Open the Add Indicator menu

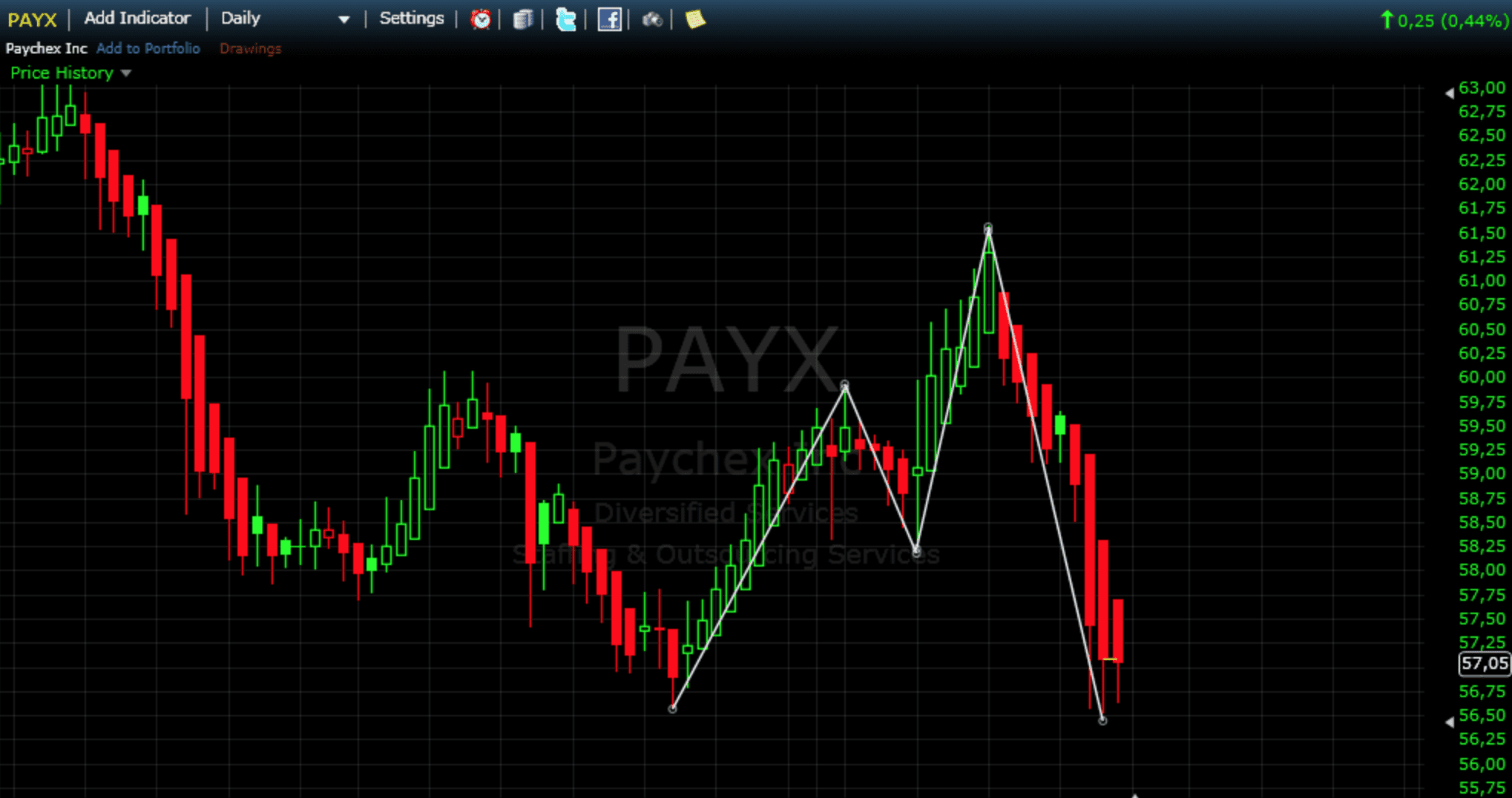[137, 19]
